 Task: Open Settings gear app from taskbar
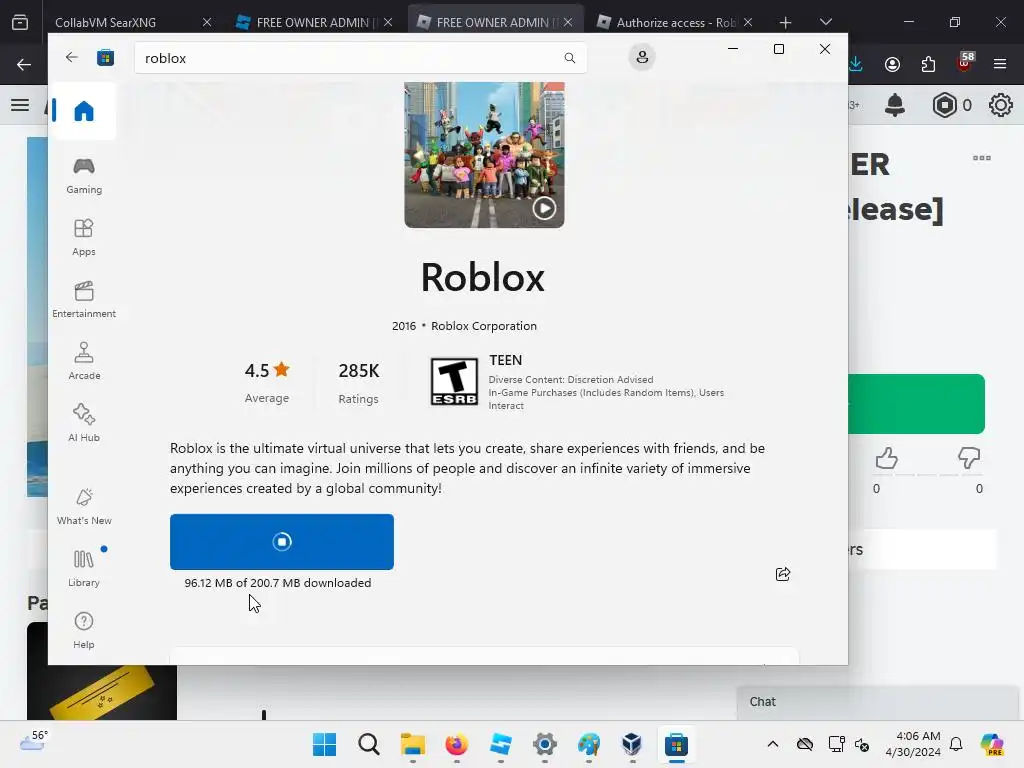click(x=545, y=744)
